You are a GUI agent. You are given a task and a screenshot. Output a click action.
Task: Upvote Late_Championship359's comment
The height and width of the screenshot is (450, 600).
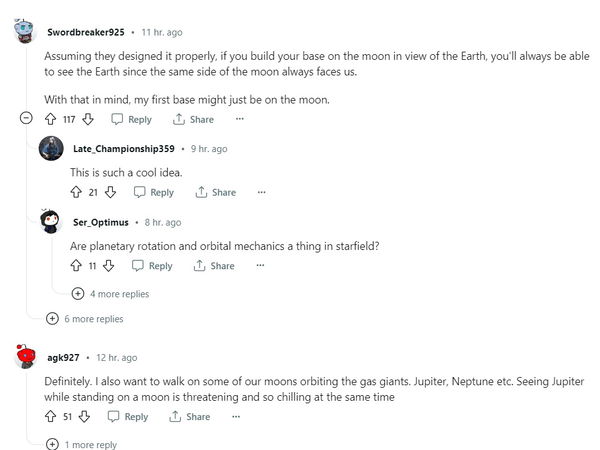click(75, 192)
